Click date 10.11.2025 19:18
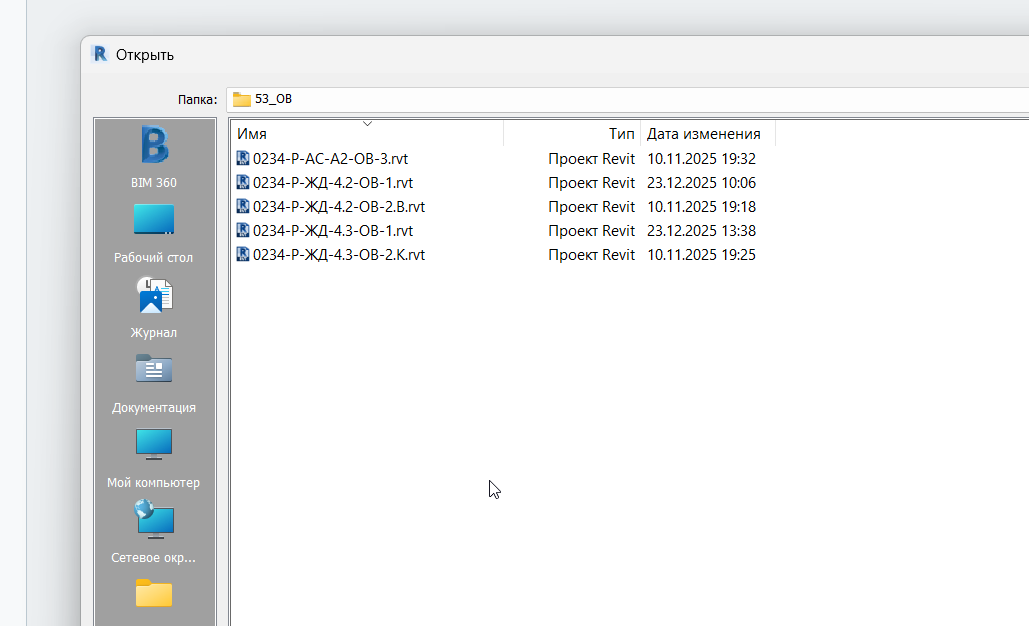This screenshot has width=1029, height=626. [702, 207]
